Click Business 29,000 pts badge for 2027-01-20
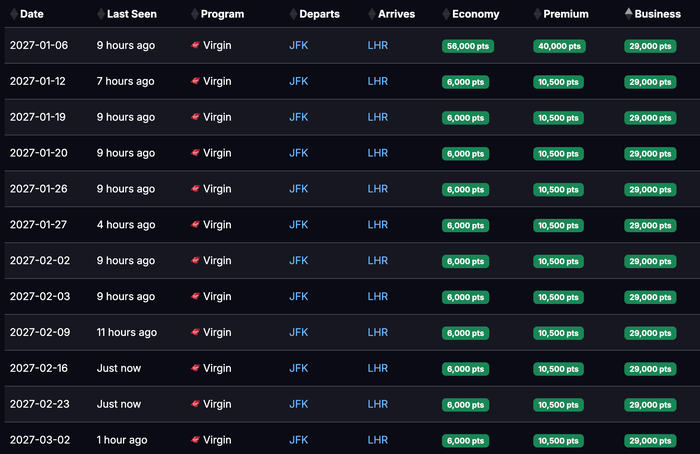The width and height of the screenshot is (700, 454). [650, 154]
